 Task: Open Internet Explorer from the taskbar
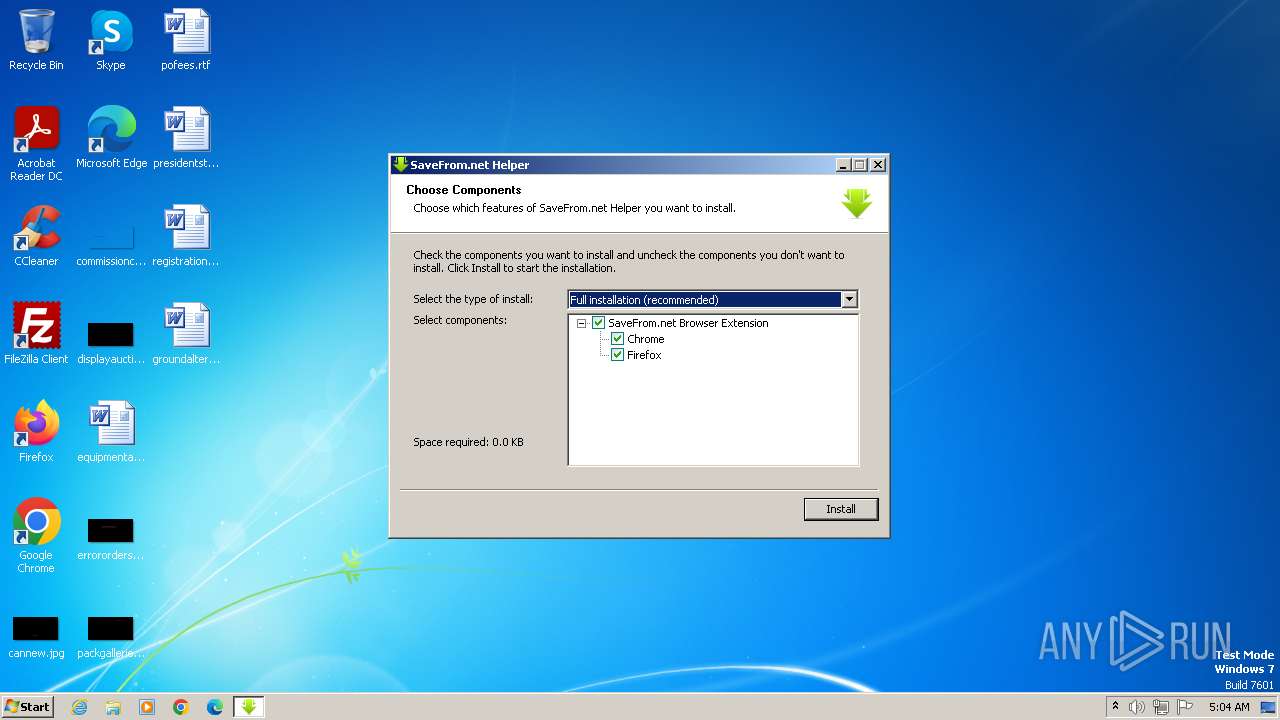79,707
